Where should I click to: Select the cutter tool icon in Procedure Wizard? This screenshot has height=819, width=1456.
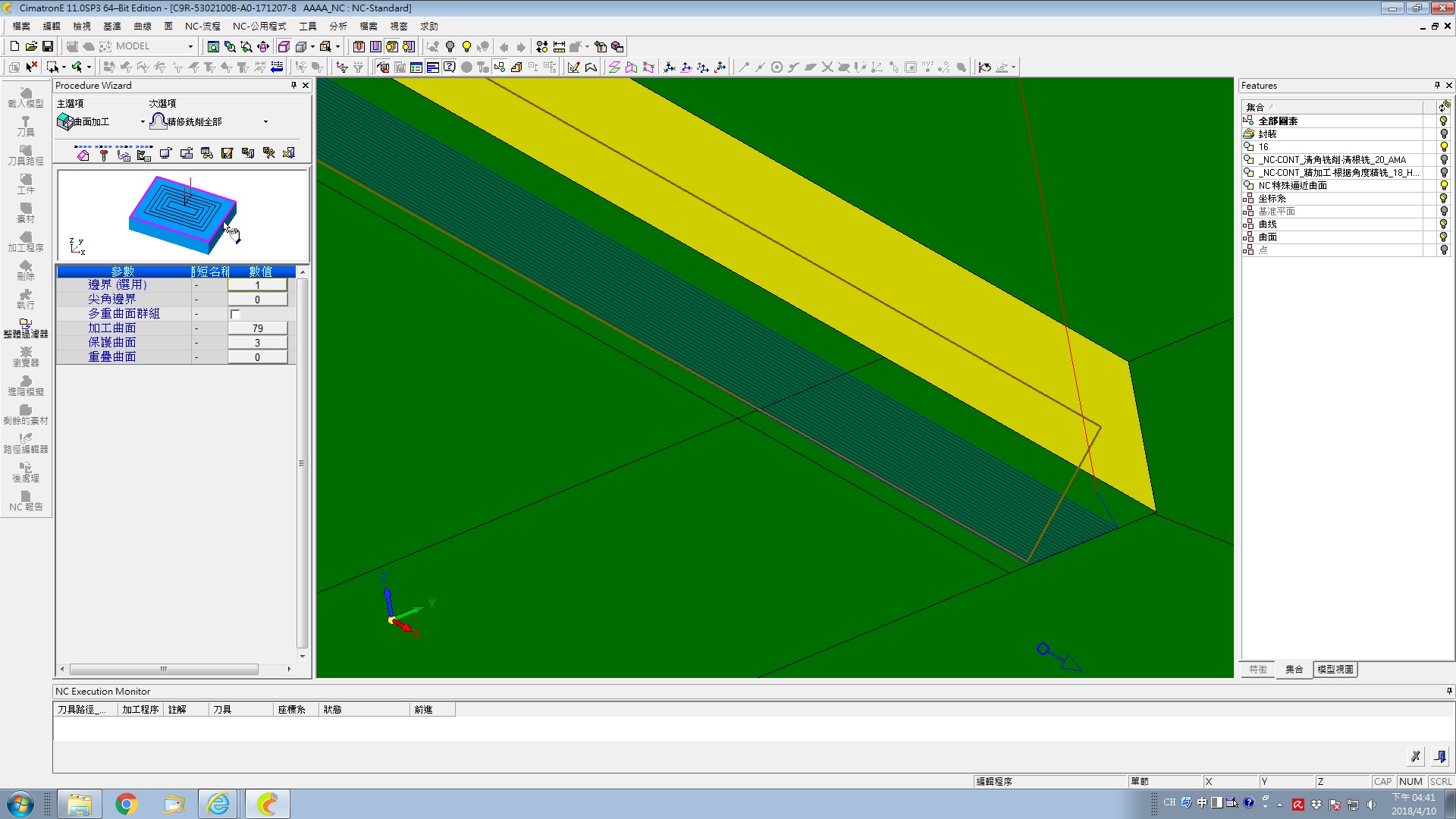[x=104, y=154]
